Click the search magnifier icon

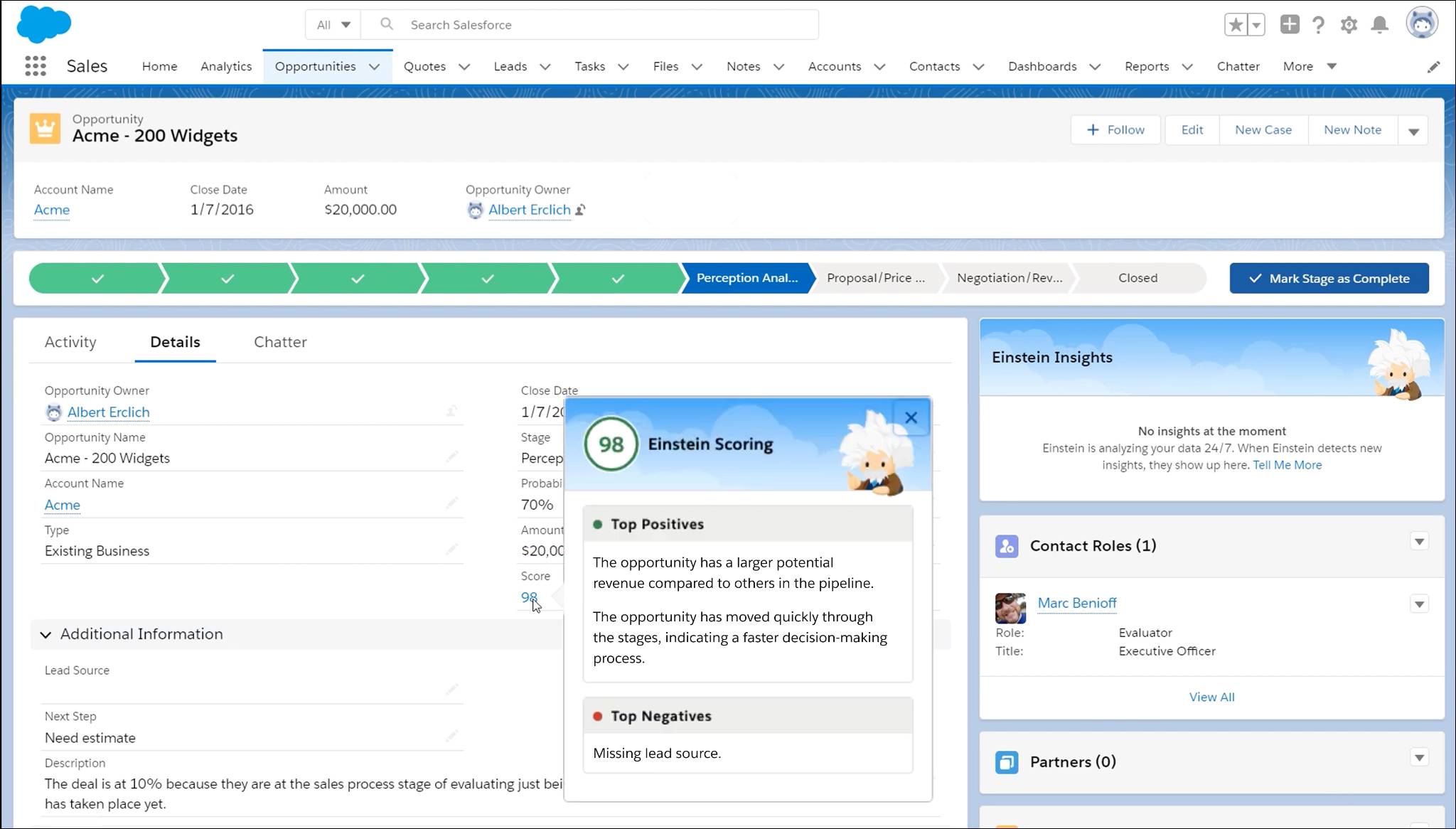387,24
